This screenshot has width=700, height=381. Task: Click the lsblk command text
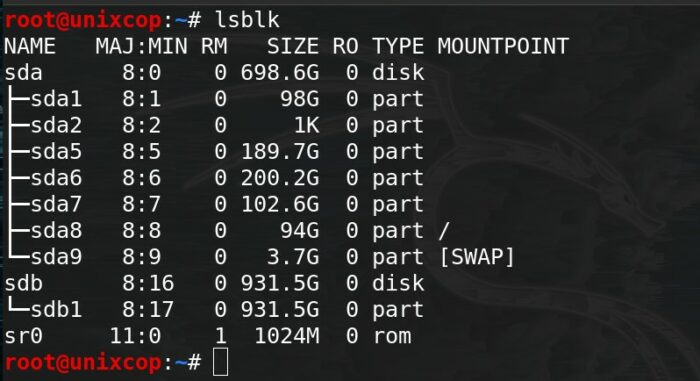click(247, 20)
